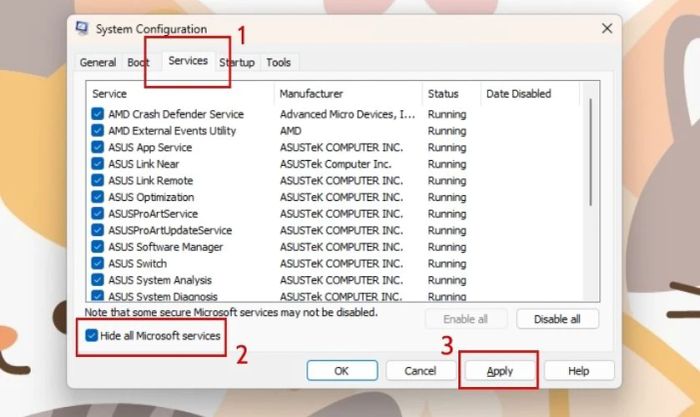Uncheck ASUS Software Manager checkbox
This screenshot has width=700, height=417.
[x=97, y=246]
